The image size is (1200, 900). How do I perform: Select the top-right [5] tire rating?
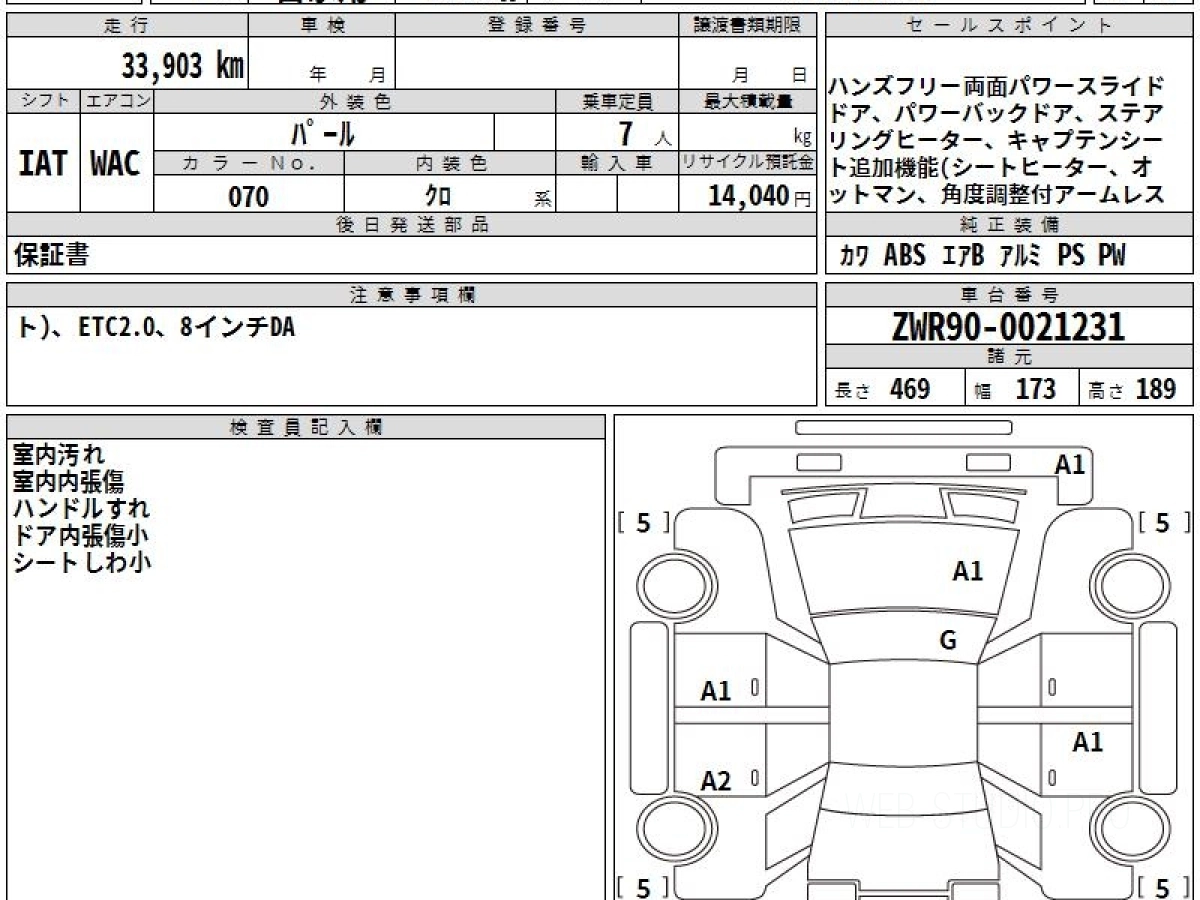(x=1162, y=522)
